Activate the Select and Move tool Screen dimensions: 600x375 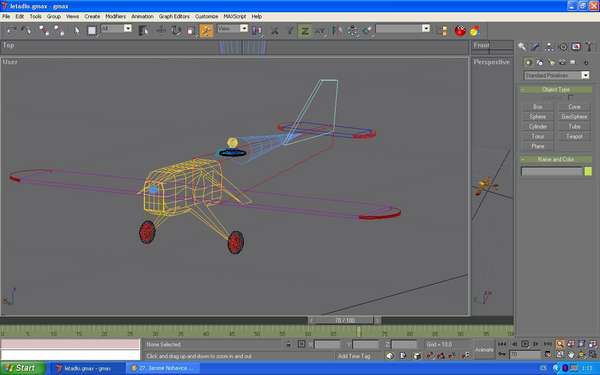tap(161, 30)
